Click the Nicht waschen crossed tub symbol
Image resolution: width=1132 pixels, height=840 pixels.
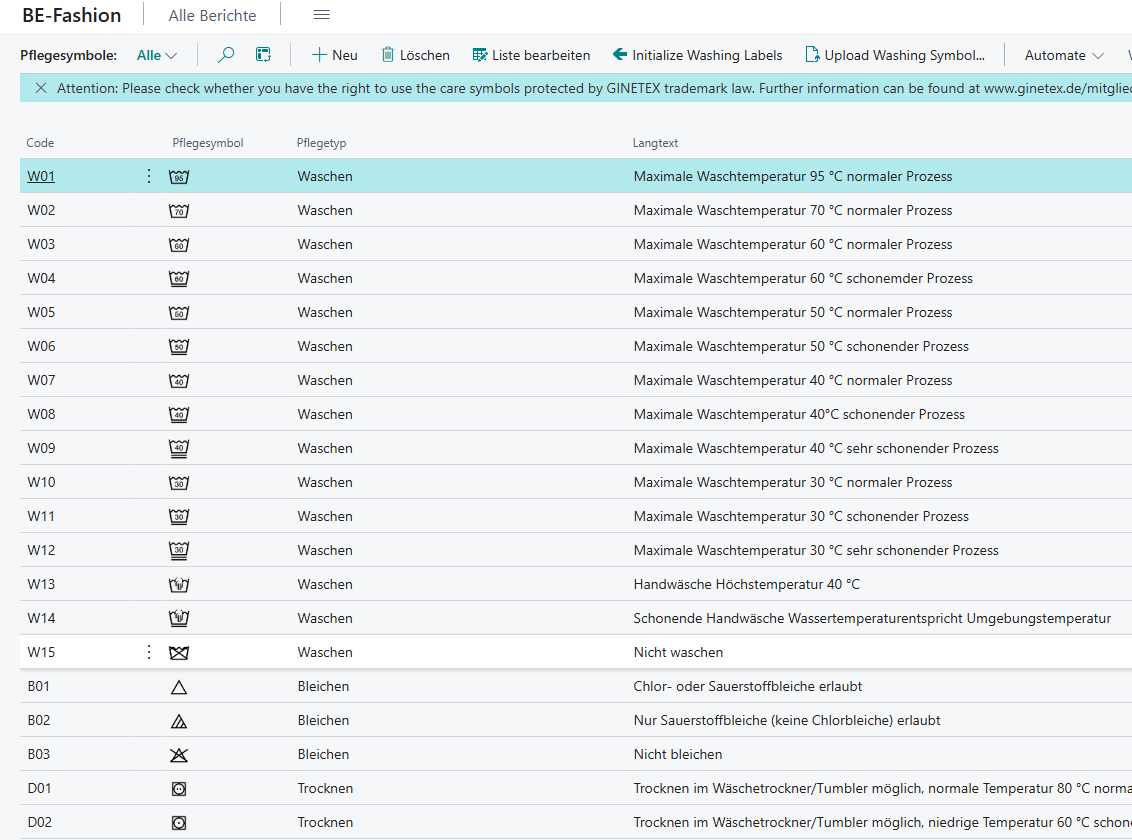pyautogui.click(x=179, y=653)
